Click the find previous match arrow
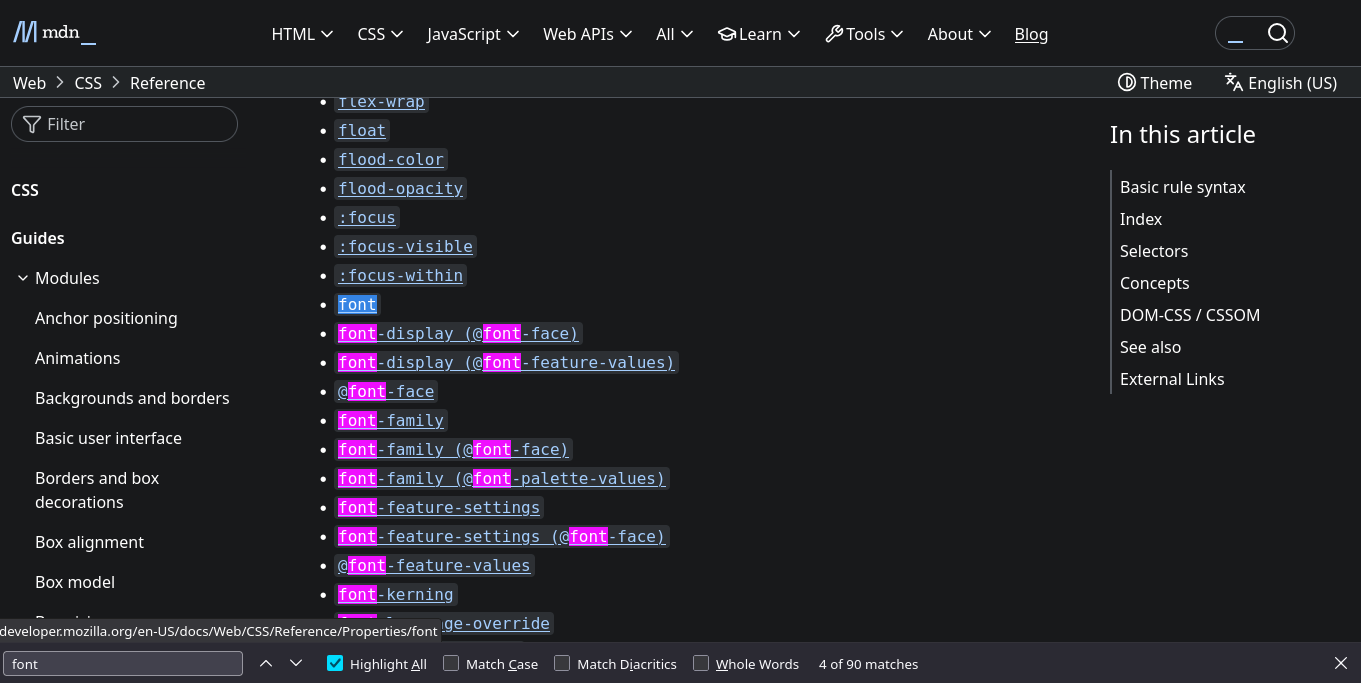 click(266, 664)
